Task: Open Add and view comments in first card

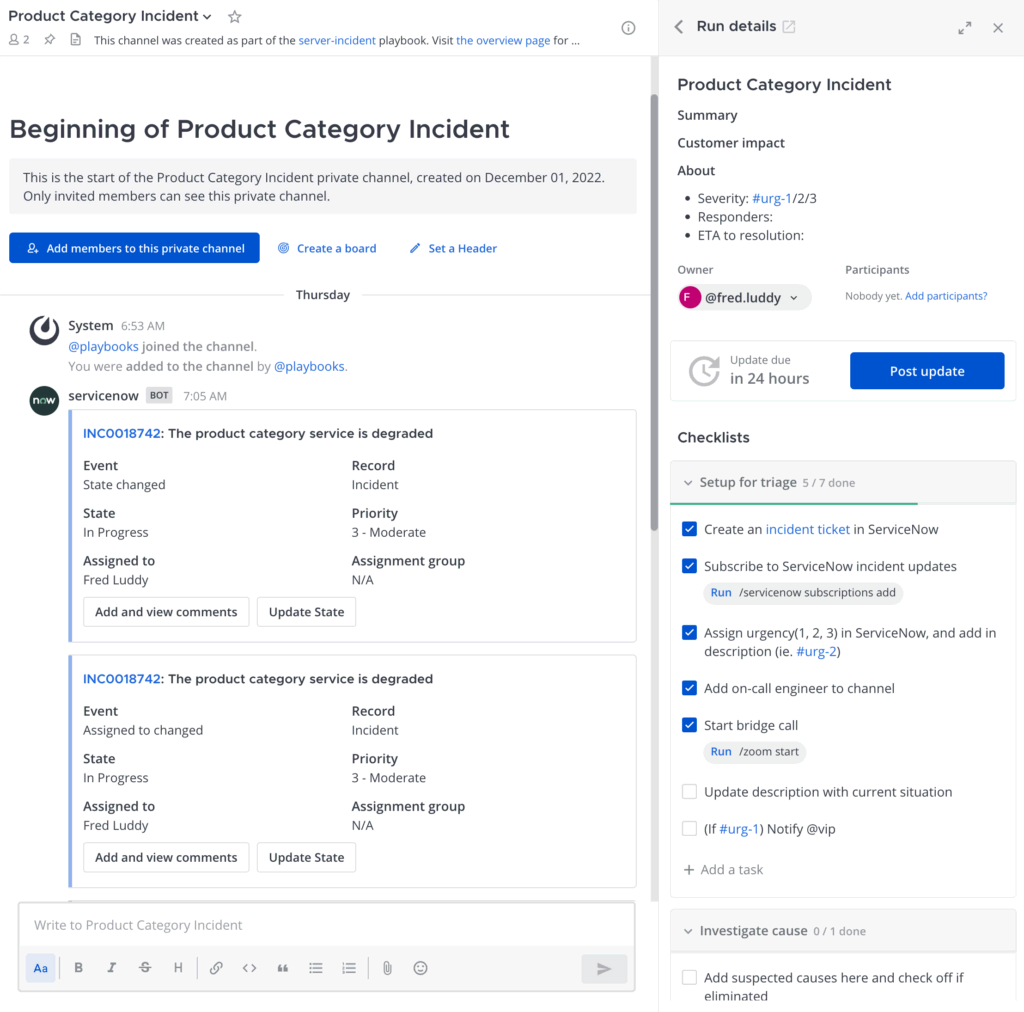Action: (166, 612)
